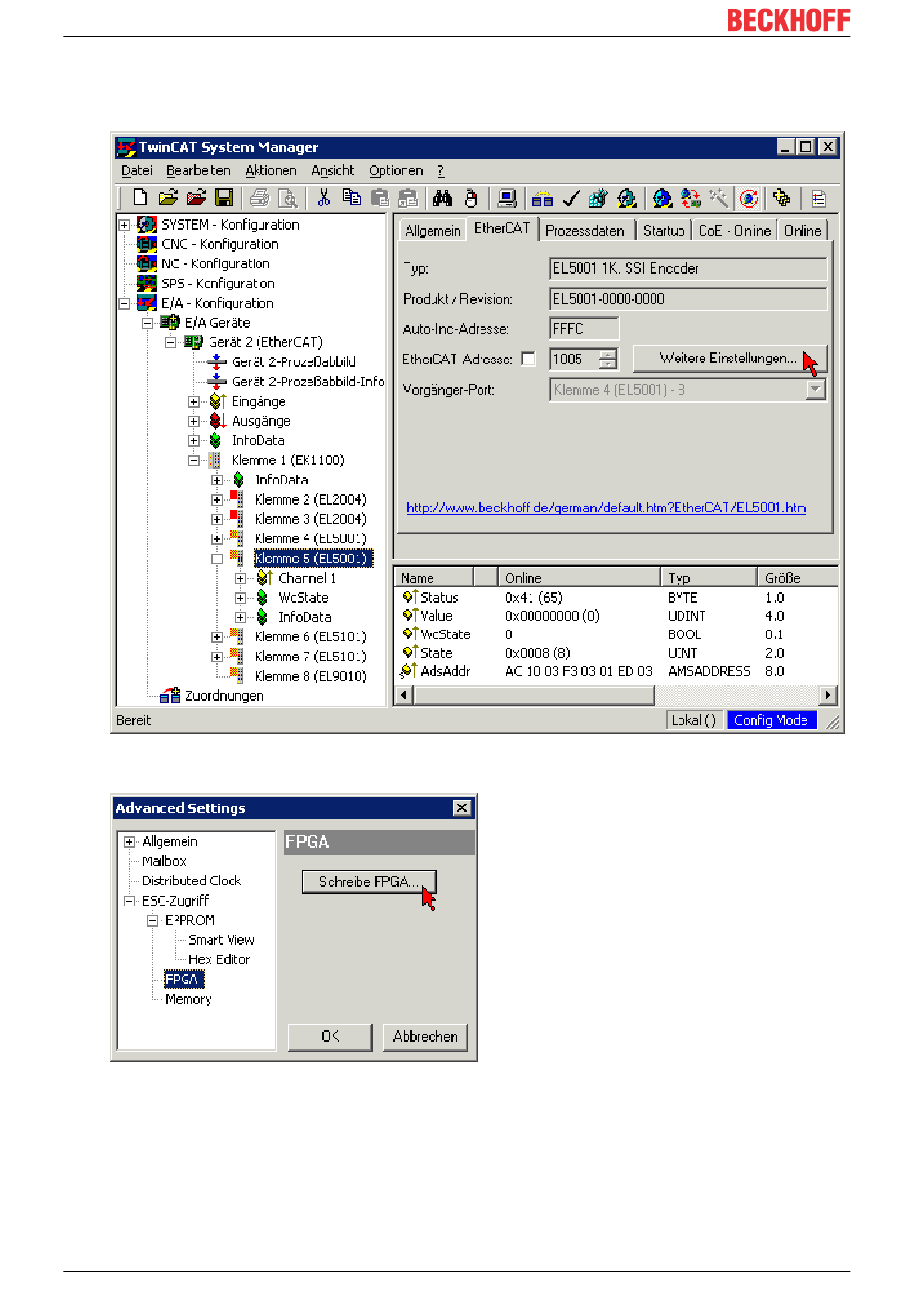Image resolution: width=913 pixels, height=1316 pixels.
Task: Switch to the Allgemein tab
Action: (432, 231)
